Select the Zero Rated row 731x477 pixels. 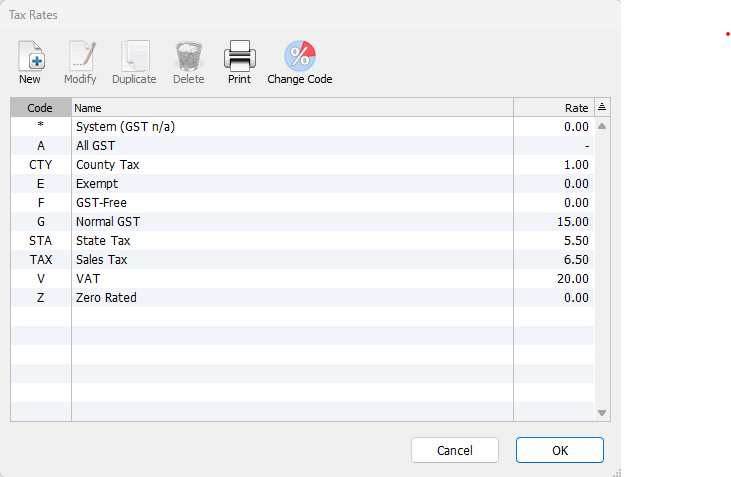click(302, 297)
